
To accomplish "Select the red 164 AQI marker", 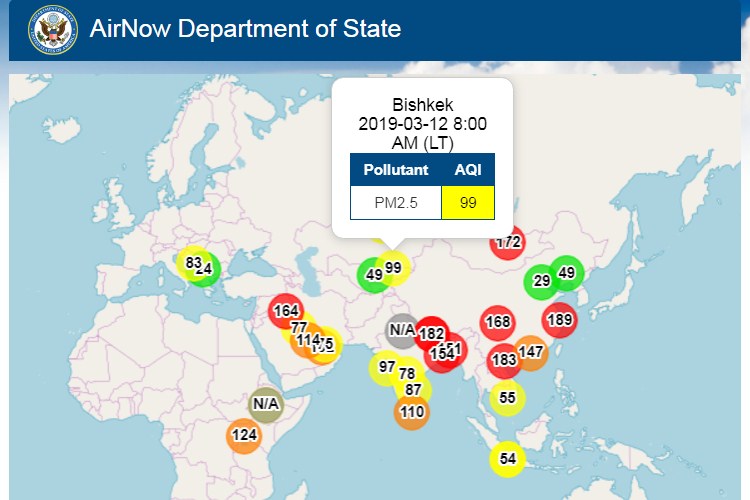I will (x=286, y=311).
